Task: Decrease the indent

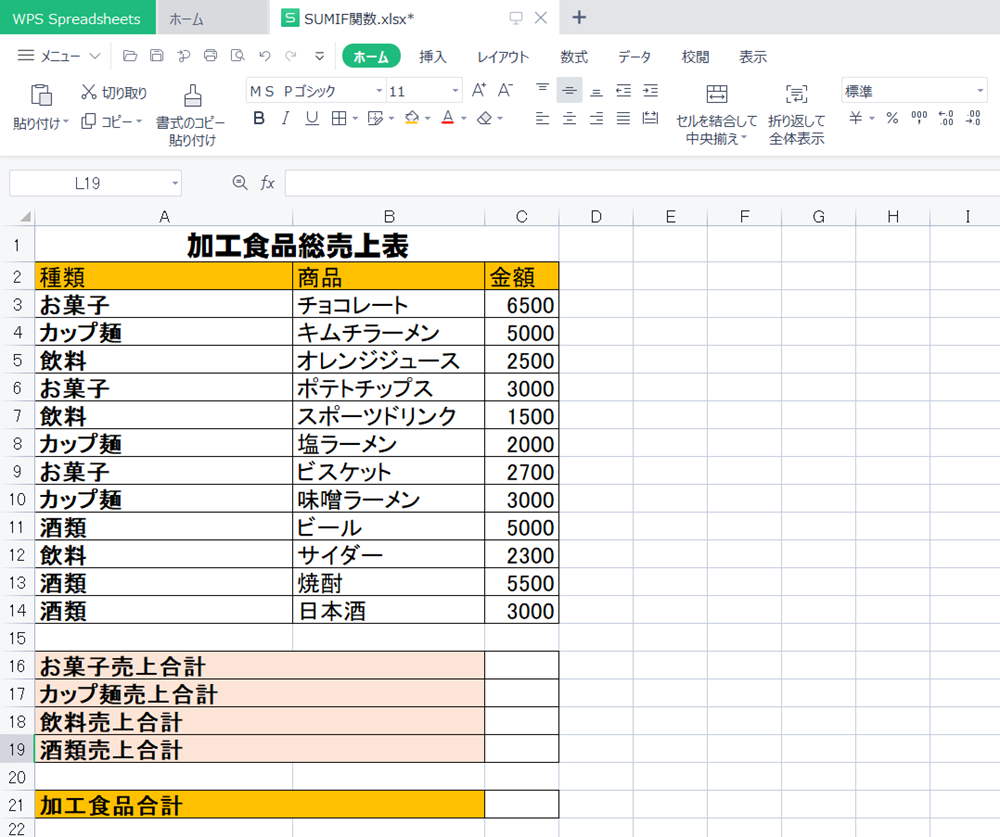Action: pyautogui.click(x=623, y=91)
